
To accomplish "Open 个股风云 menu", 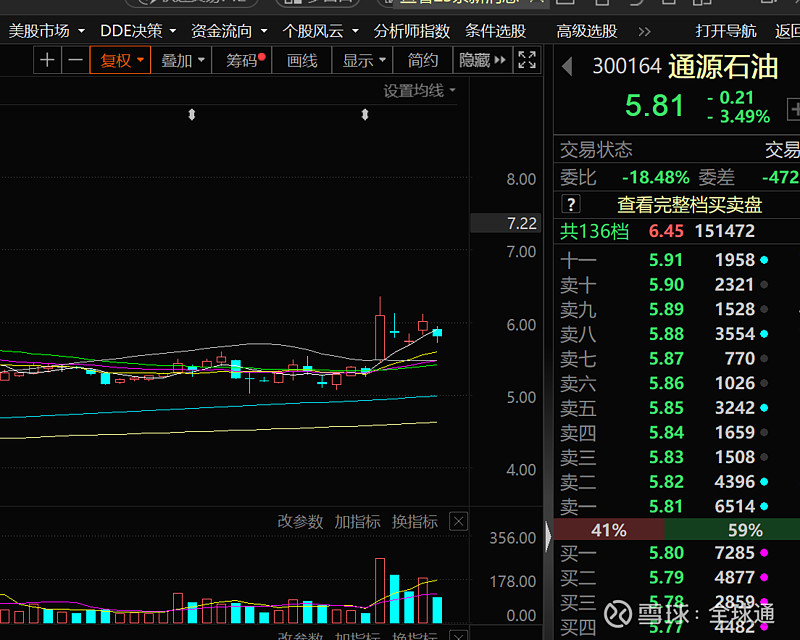I will [320, 31].
